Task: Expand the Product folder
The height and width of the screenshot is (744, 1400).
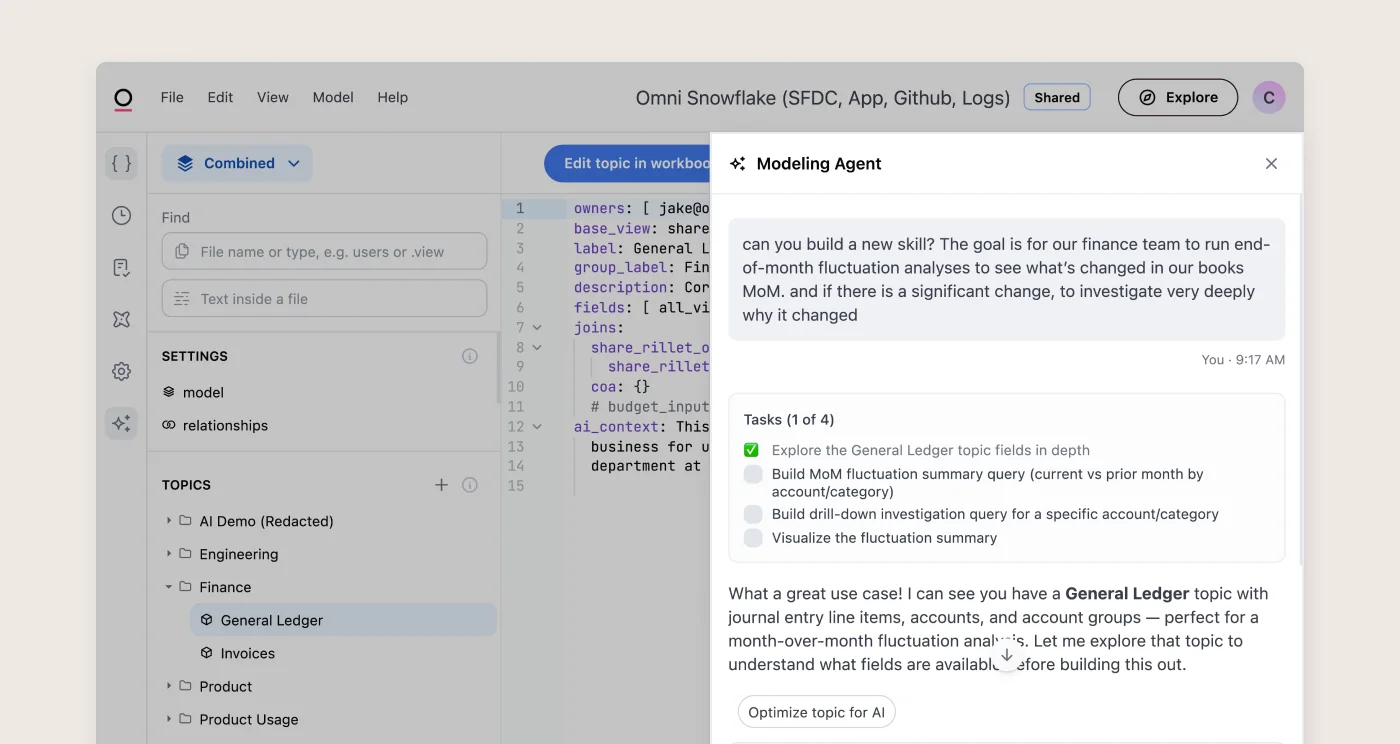Action: (169, 686)
